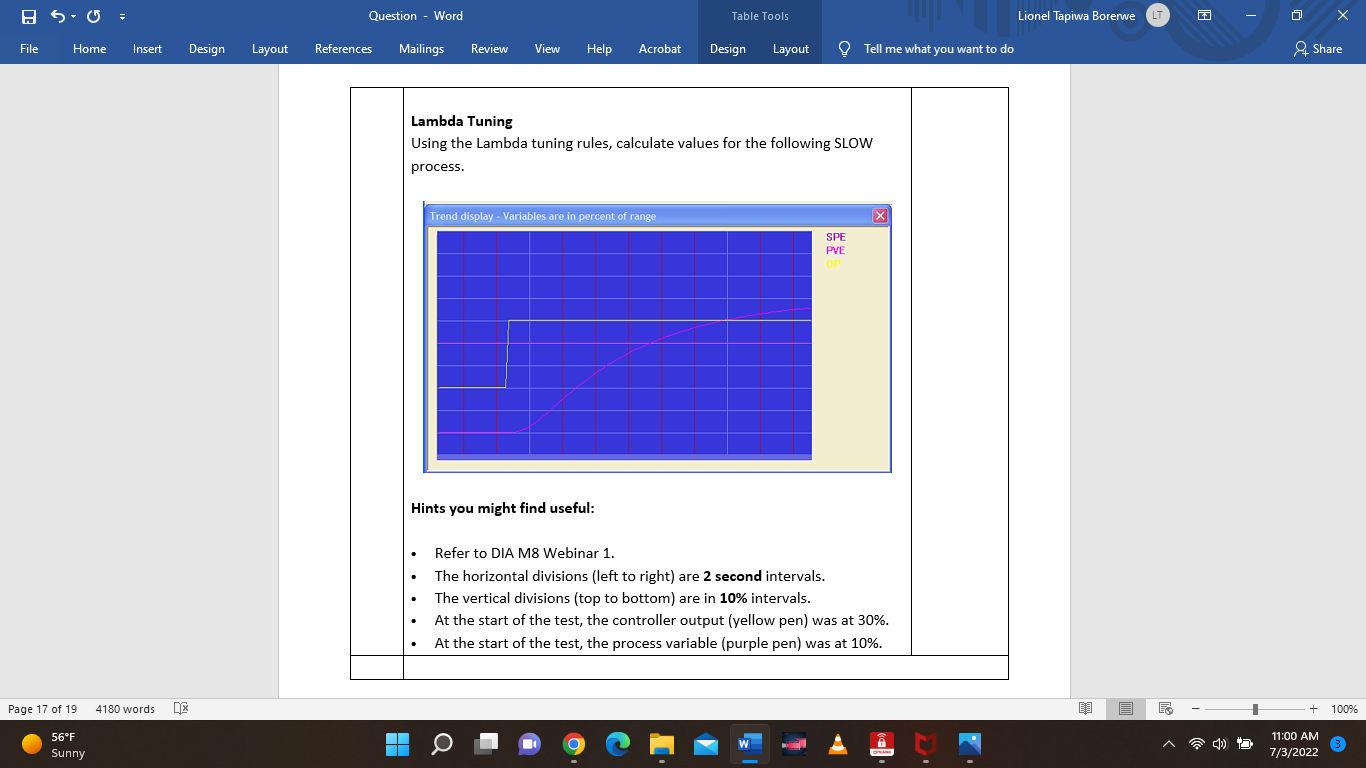
Task: Click 'Refer to DIA M8 Webinar 1.' line
Action: click(525, 553)
